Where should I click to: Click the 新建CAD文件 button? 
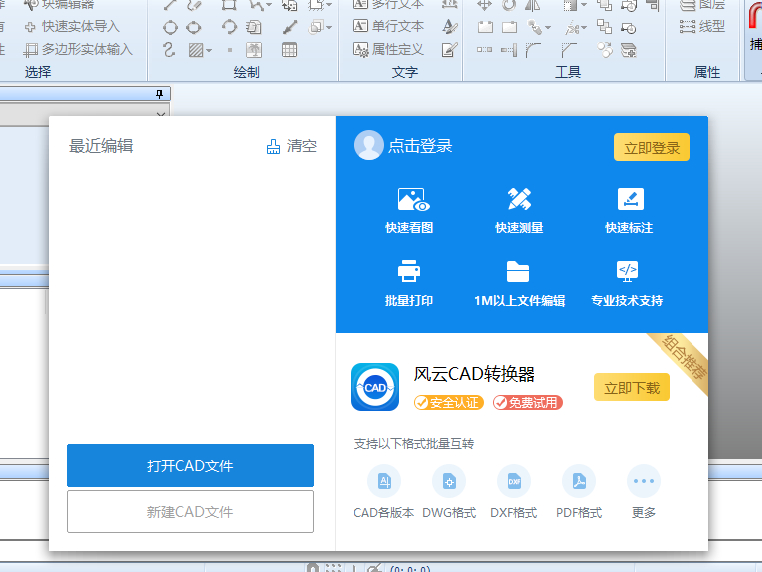point(190,511)
